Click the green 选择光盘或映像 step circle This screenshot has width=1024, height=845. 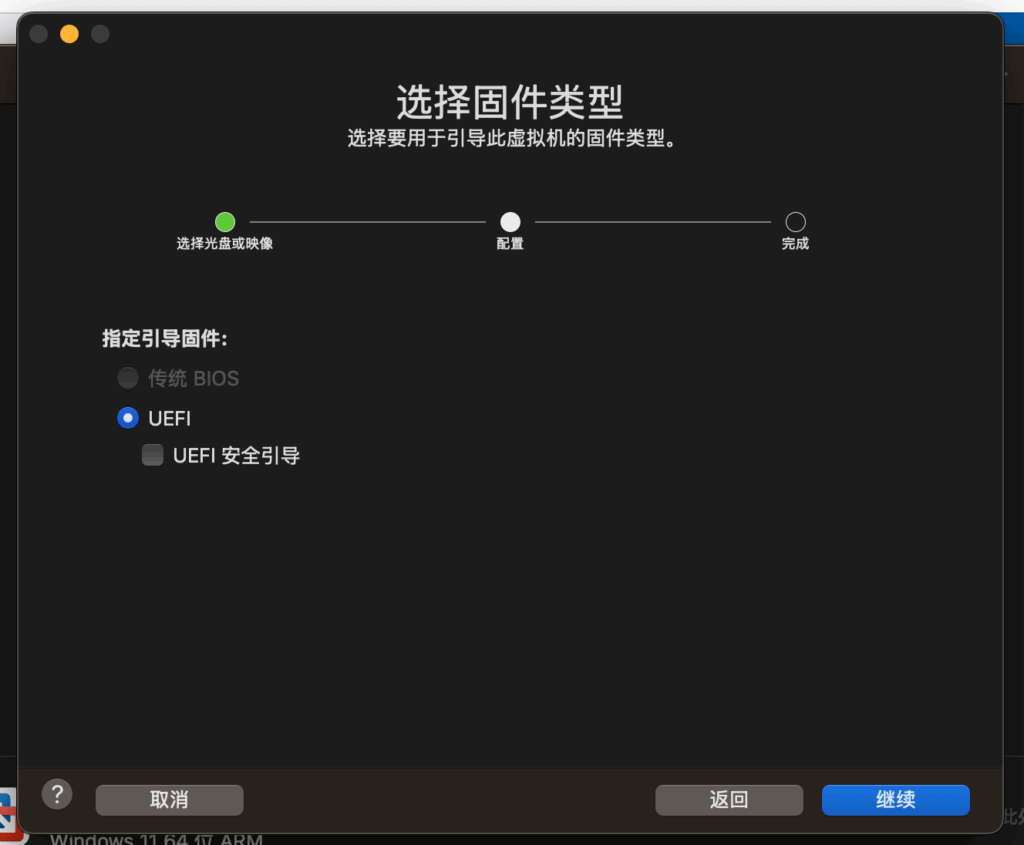pos(225,222)
